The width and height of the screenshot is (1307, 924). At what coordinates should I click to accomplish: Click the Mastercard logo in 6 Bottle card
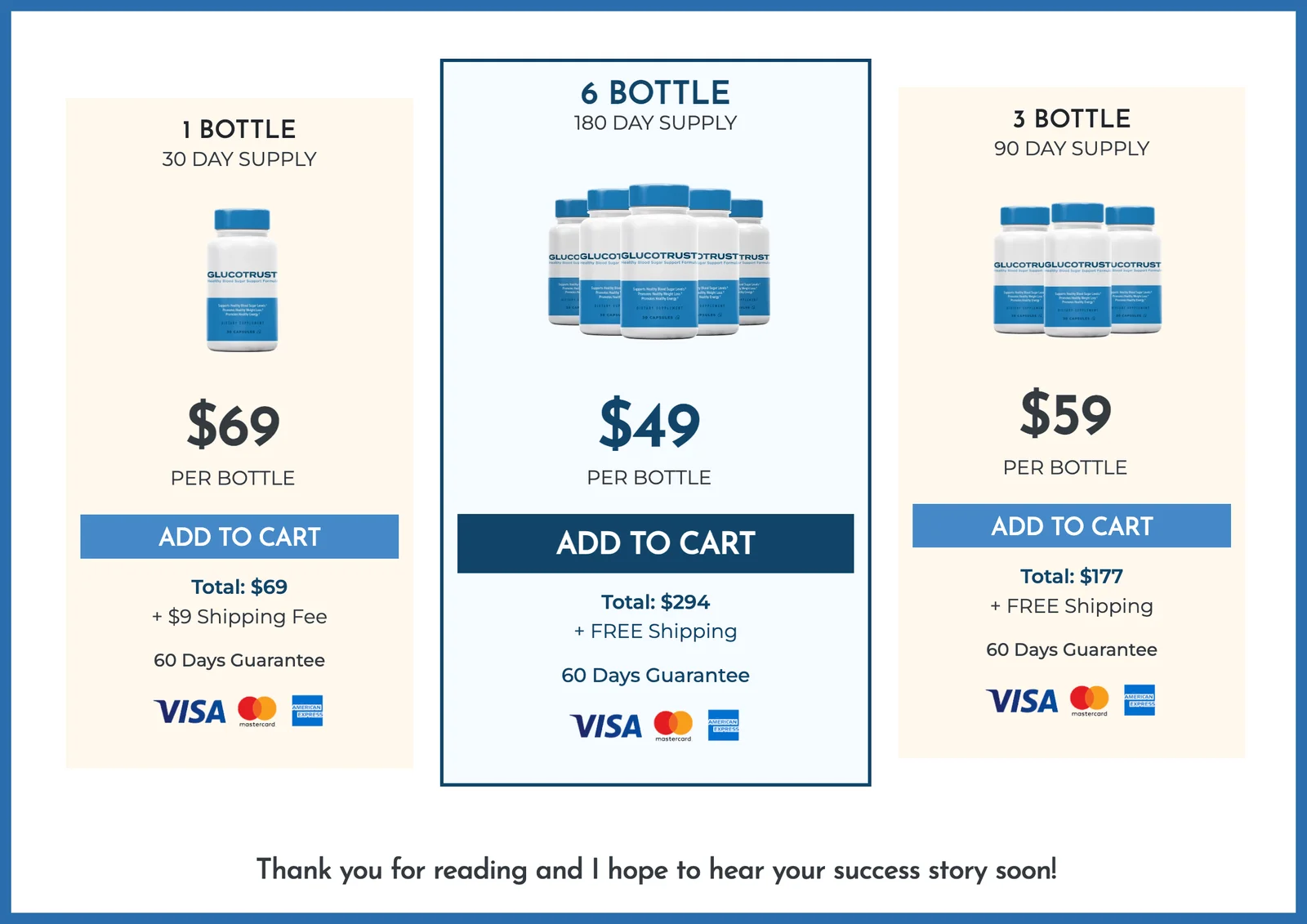click(x=673, y=725)
